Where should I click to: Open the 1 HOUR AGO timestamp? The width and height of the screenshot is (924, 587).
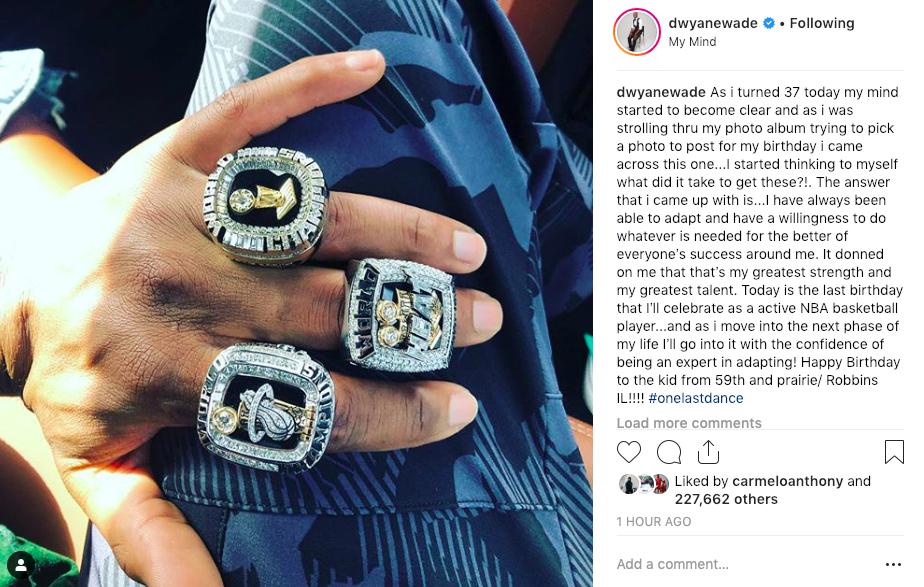click(654, 522)
